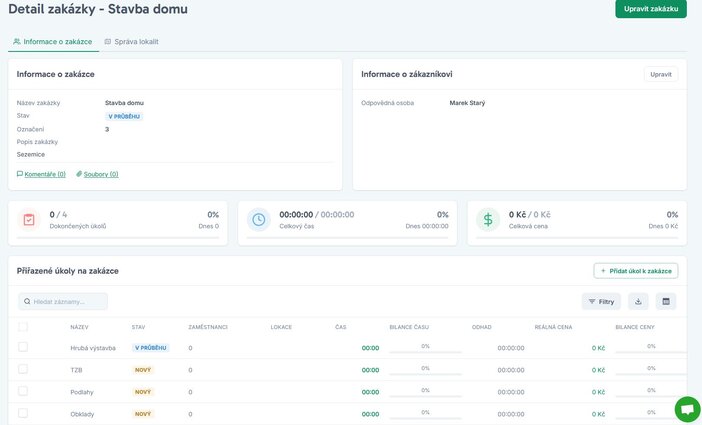
Task: Switch to the Správa lokalit tab
Action: tap(131, 42)
